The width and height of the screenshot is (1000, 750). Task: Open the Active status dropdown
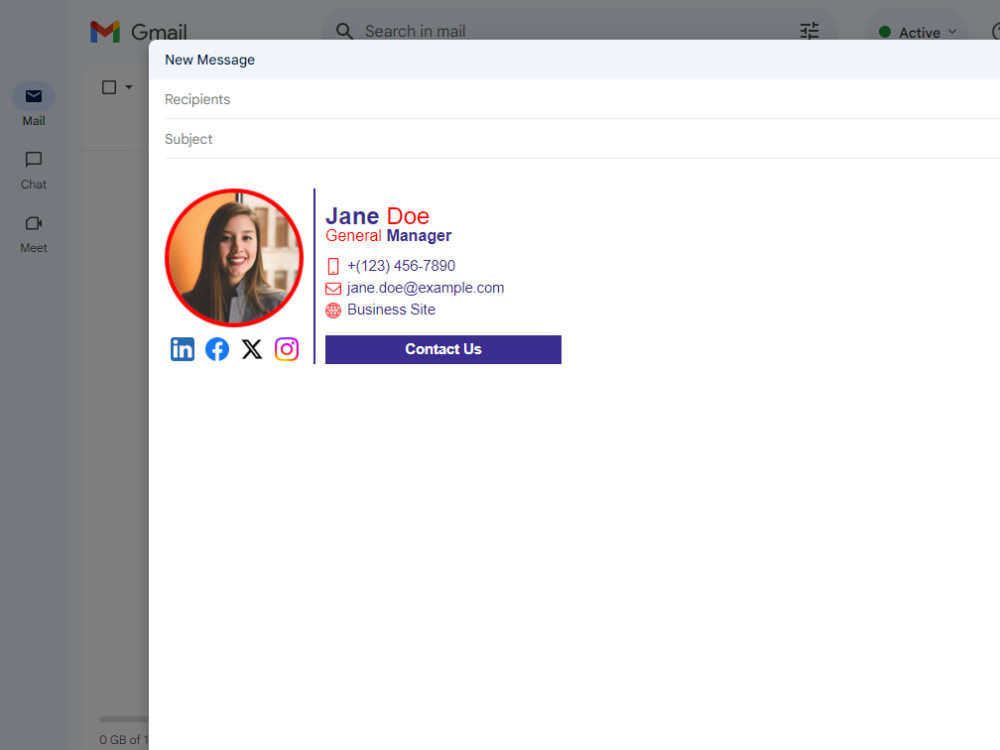918,33
